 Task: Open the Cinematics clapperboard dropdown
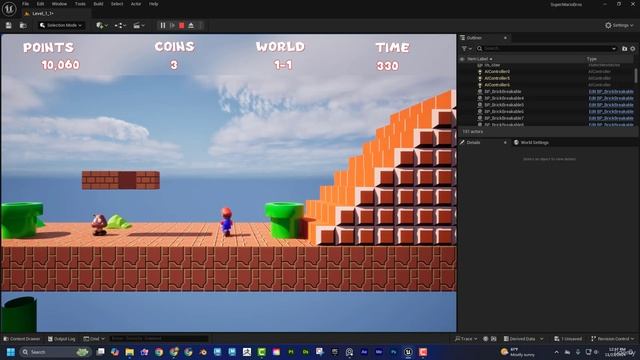point(139,25)
